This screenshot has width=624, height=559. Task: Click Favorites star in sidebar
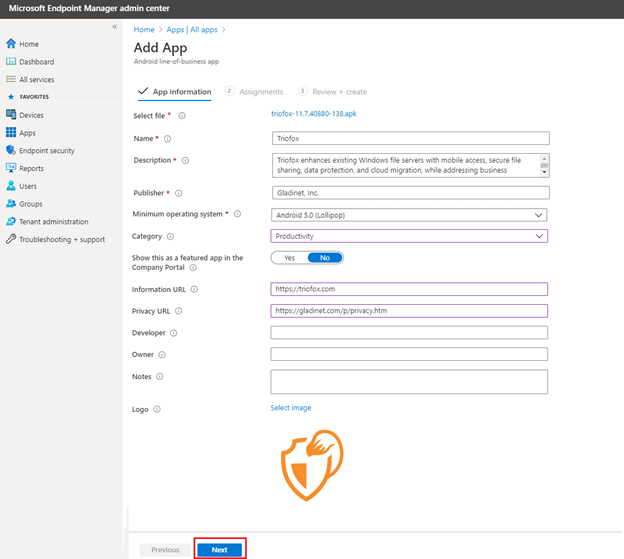pyautogui.click(x=11, y=97)
